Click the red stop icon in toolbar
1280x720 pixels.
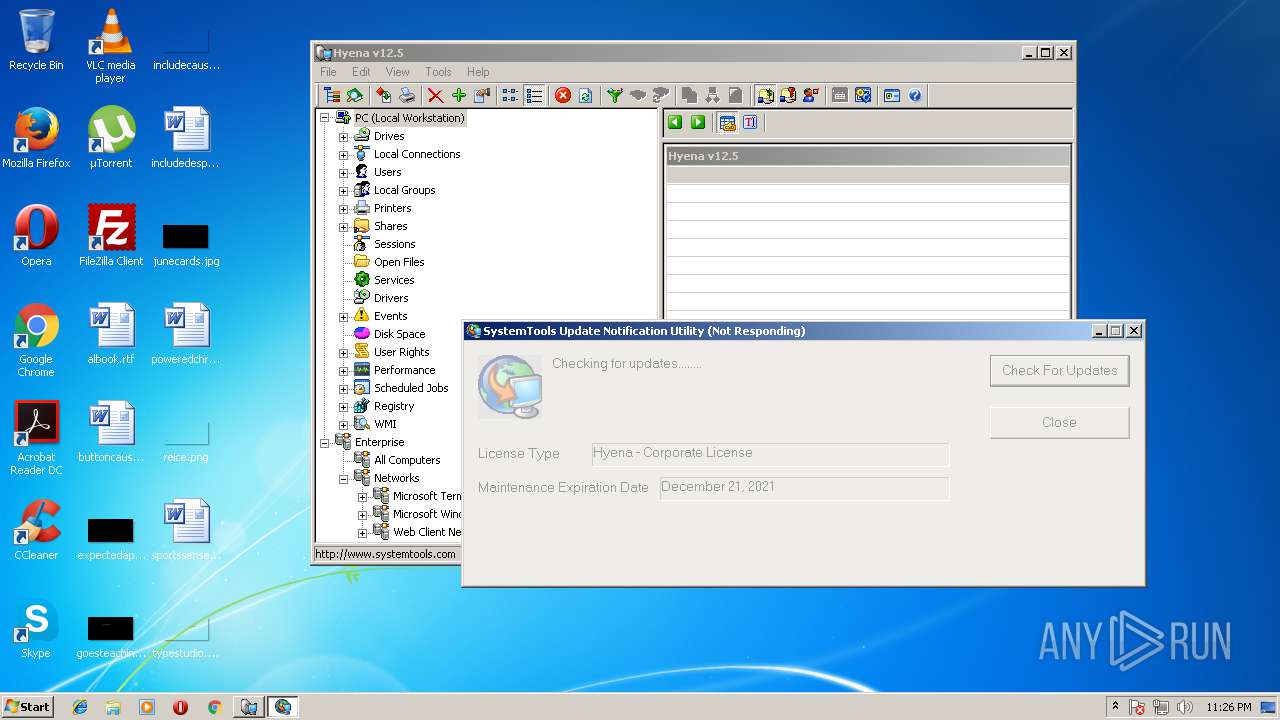562,96
